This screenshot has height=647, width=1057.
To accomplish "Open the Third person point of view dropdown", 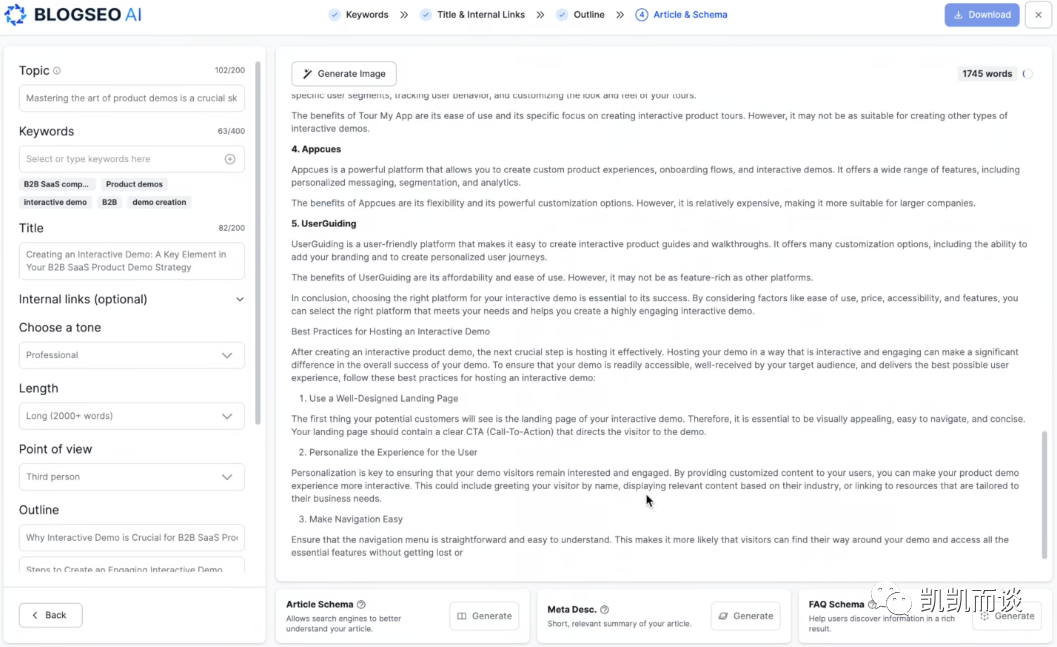I will (131, 476).
